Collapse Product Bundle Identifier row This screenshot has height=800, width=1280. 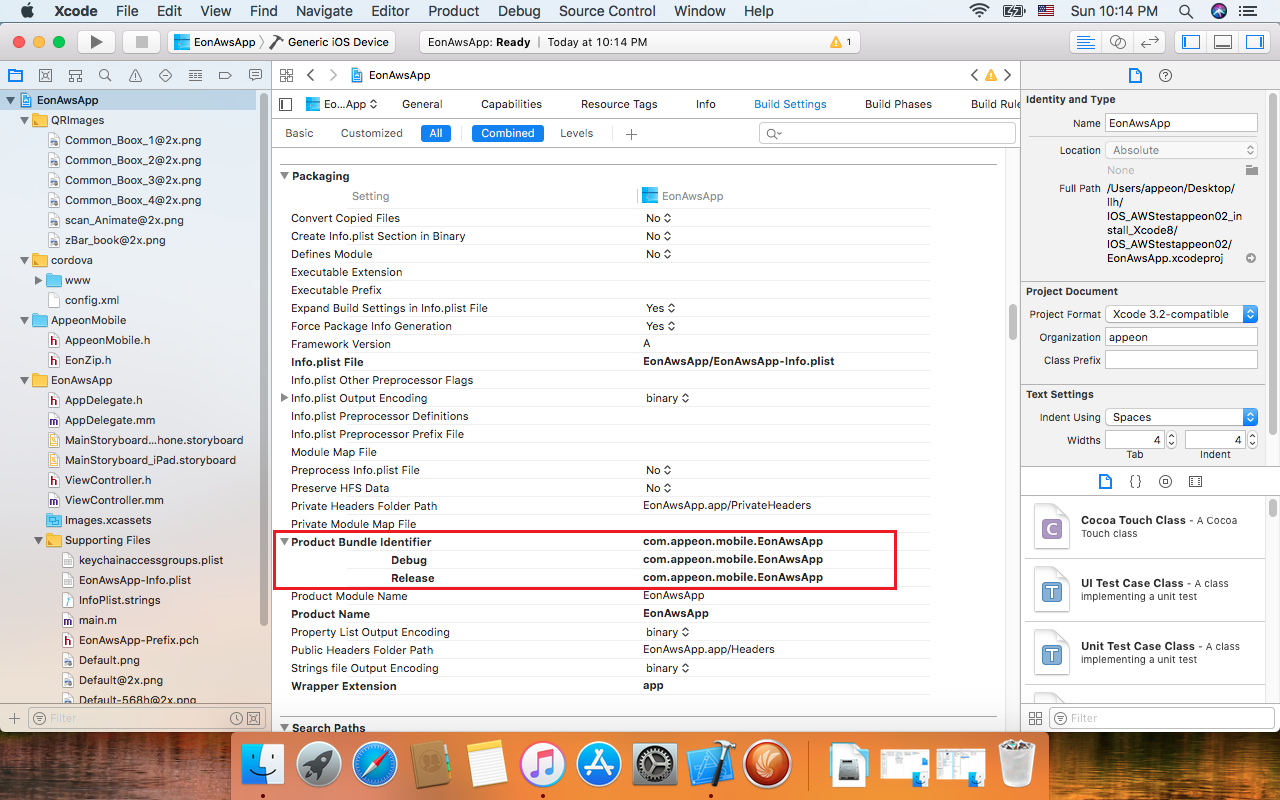pos(284,542)
